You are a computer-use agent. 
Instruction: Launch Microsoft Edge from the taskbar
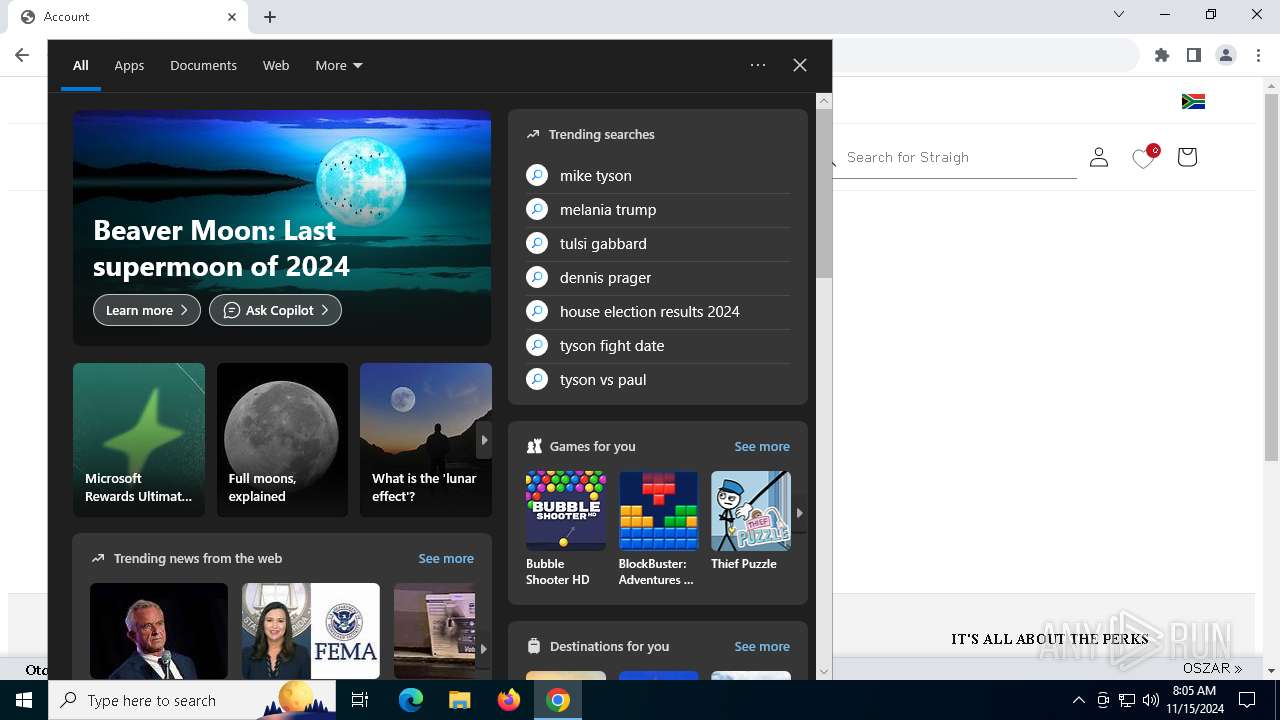click(x=411, y=700)
